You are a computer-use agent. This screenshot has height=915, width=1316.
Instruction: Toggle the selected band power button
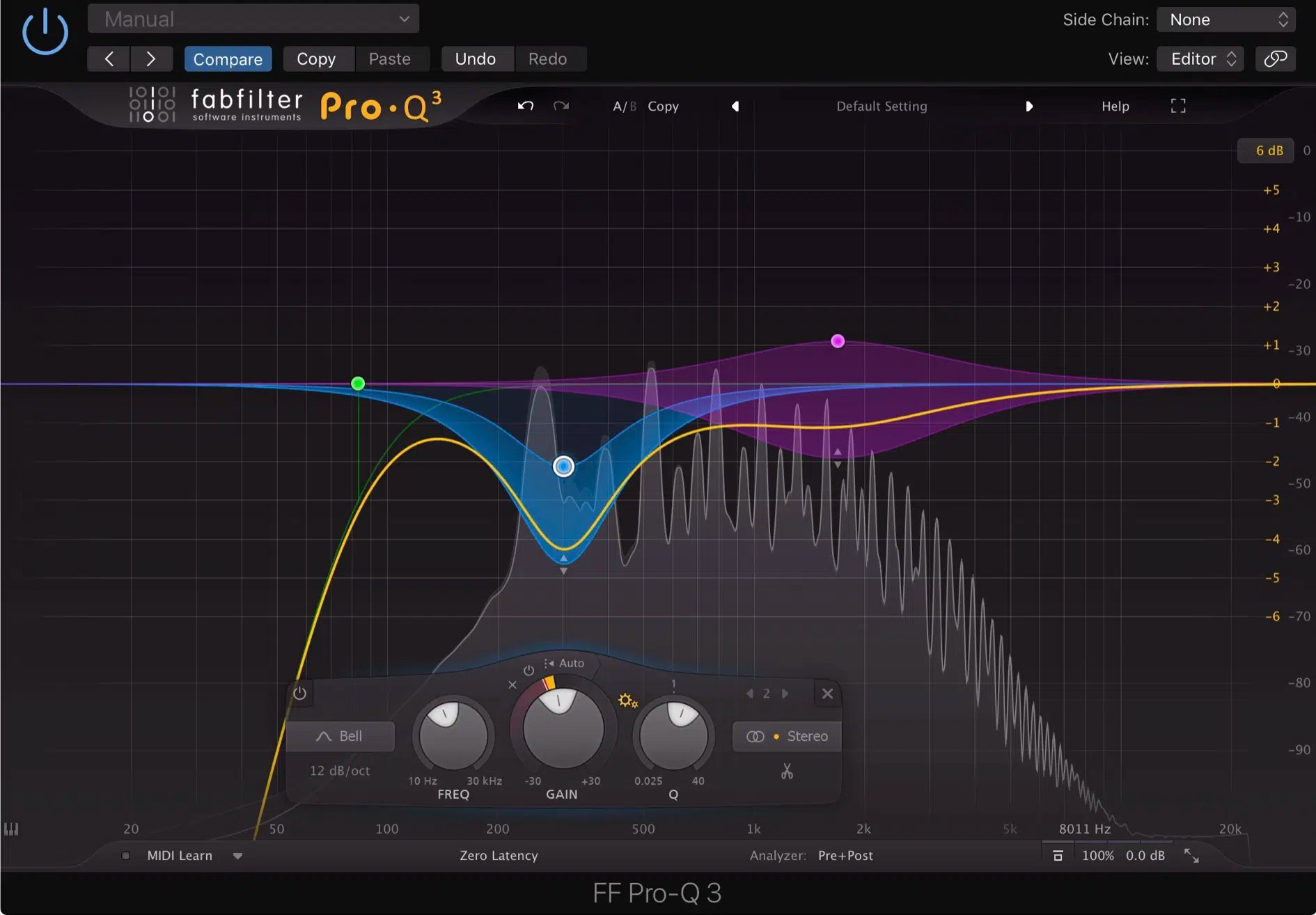point(300,694)
